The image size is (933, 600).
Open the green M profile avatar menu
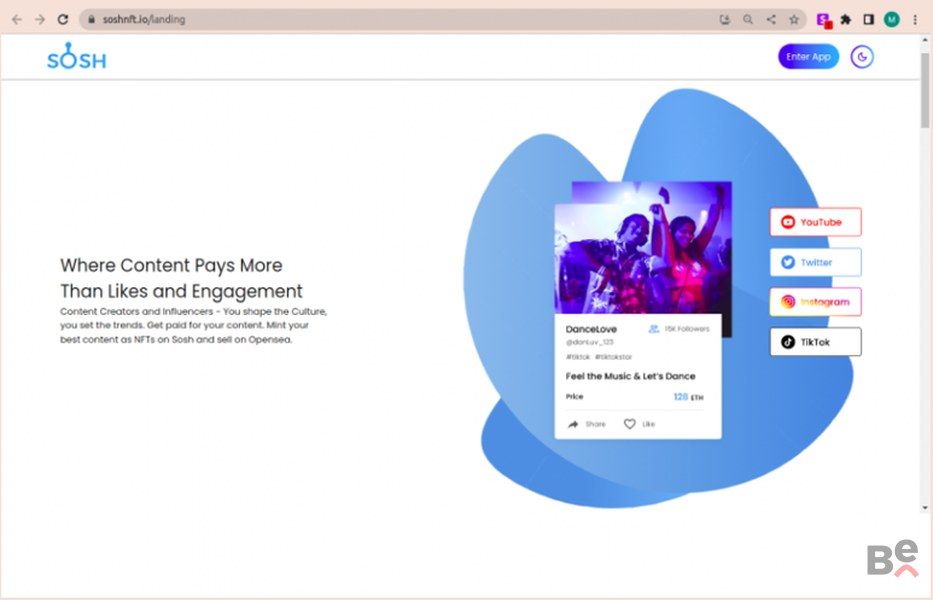coord(891,19)
